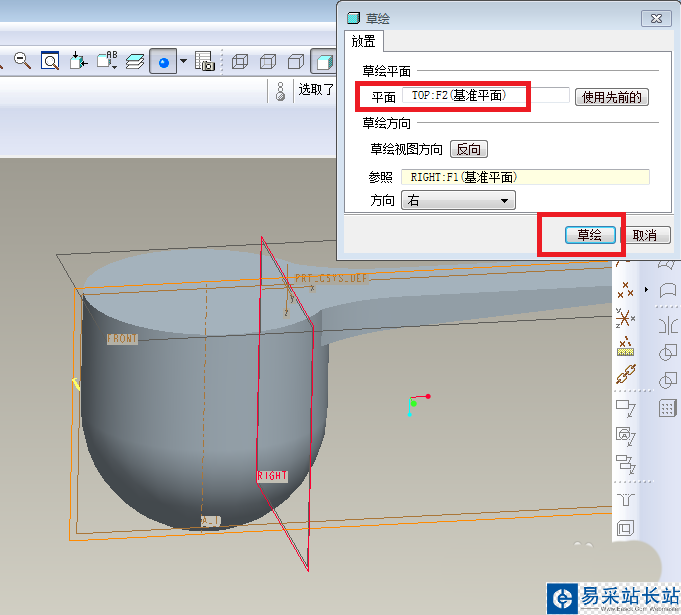Click the pattern grid tool icon
The height and width of the screenshot is (615, 681).
click(668, 408)
